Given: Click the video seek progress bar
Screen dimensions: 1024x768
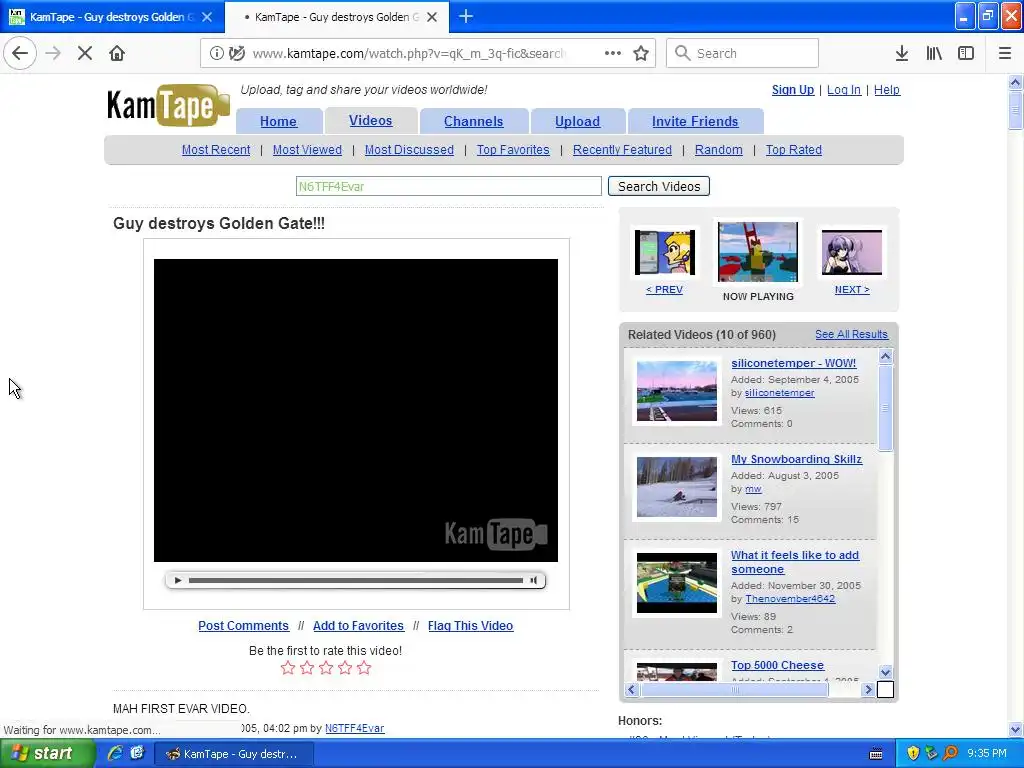Looking at the screenshot, I should pos(355,580).
